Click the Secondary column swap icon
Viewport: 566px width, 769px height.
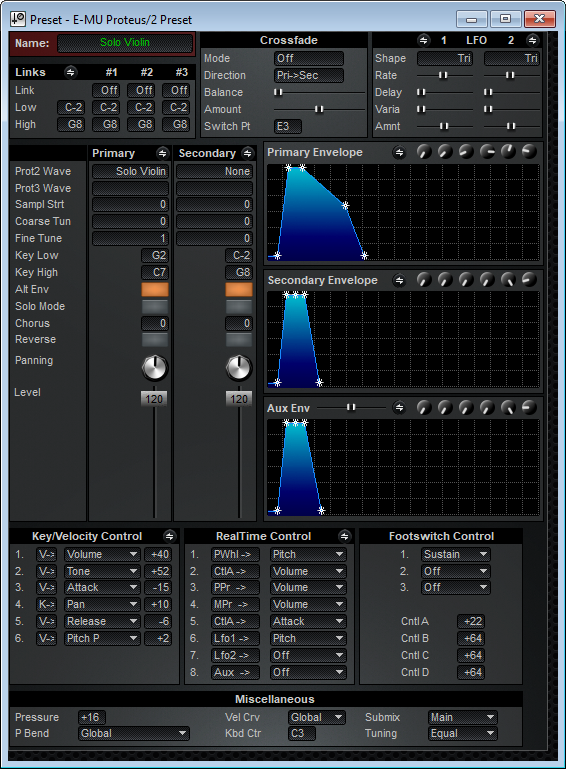(248, 153)
